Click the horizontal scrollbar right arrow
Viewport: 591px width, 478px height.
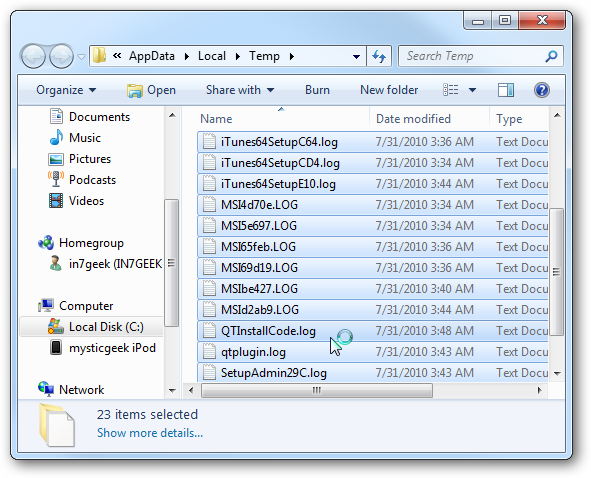pyautogui.click(x=540, y=391)
